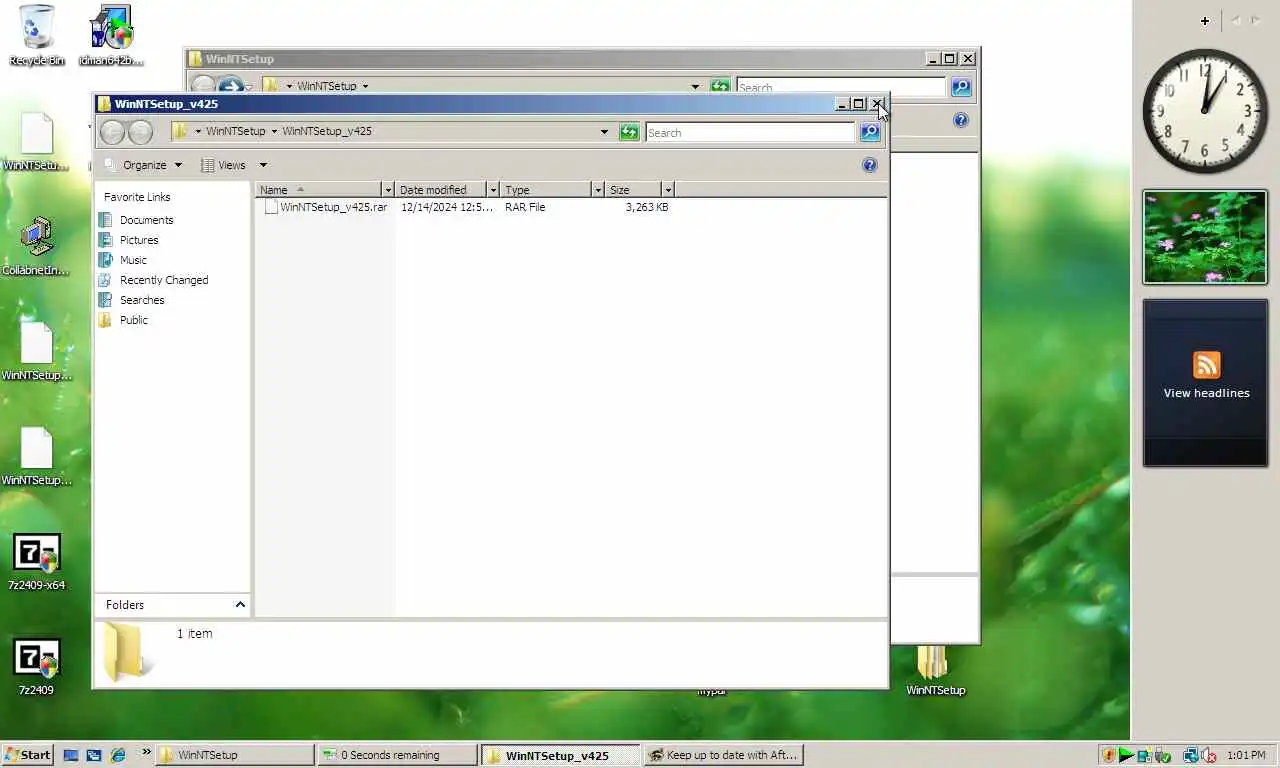Viewport: 1280px width, 768px height.
Task: Open the Size column filter dropdown
Action: coord(668,189)
